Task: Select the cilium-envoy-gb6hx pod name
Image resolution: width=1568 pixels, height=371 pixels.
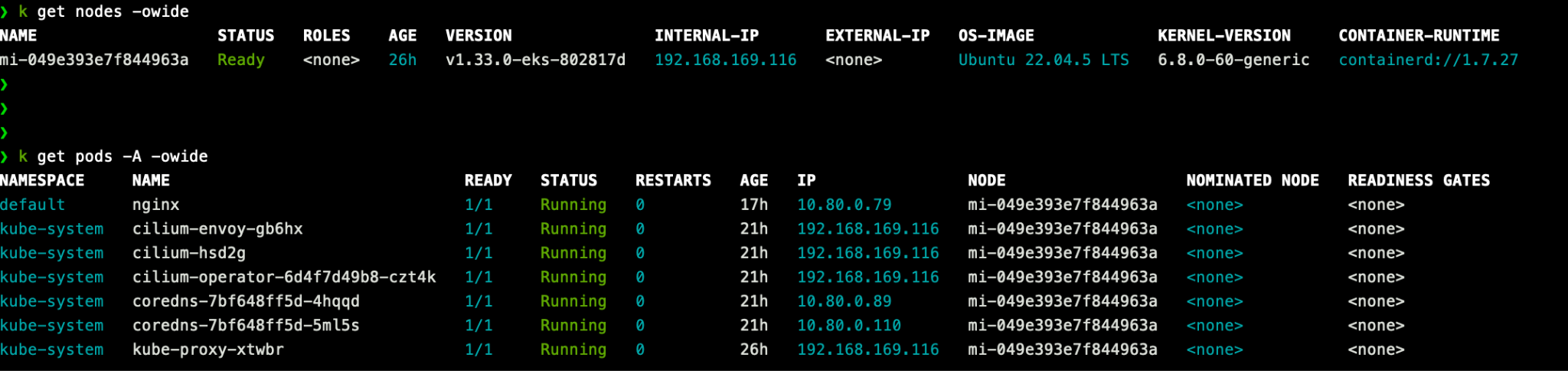Action: (217, 228)
